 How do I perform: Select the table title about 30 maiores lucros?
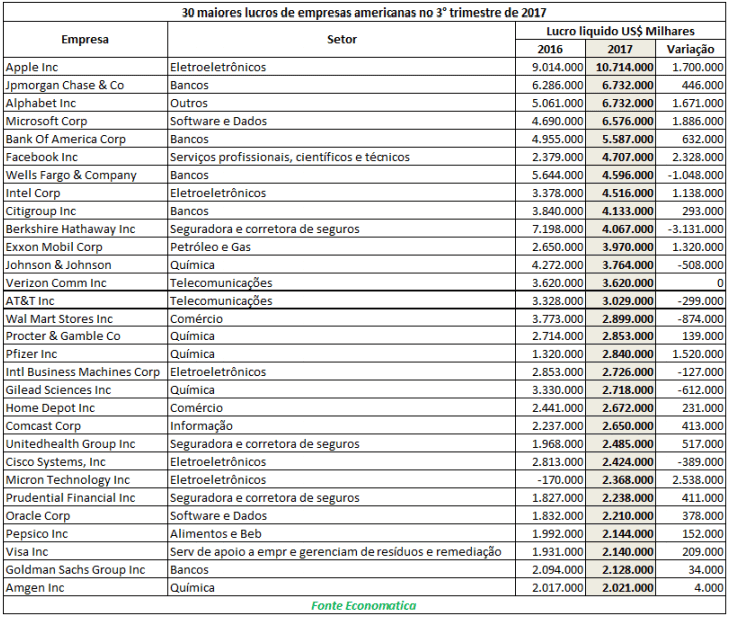pyautogui.click(x=364, y=13)
